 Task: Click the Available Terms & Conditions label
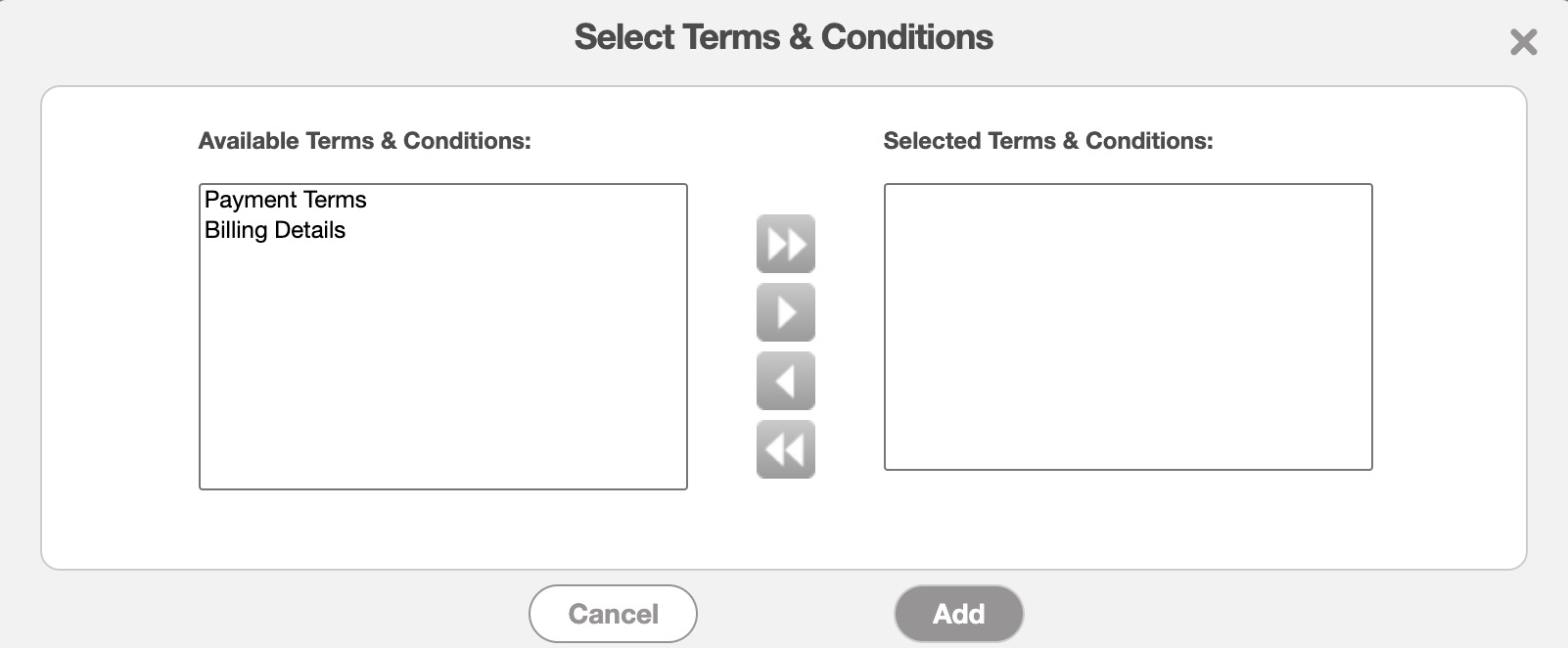[364, 141]
